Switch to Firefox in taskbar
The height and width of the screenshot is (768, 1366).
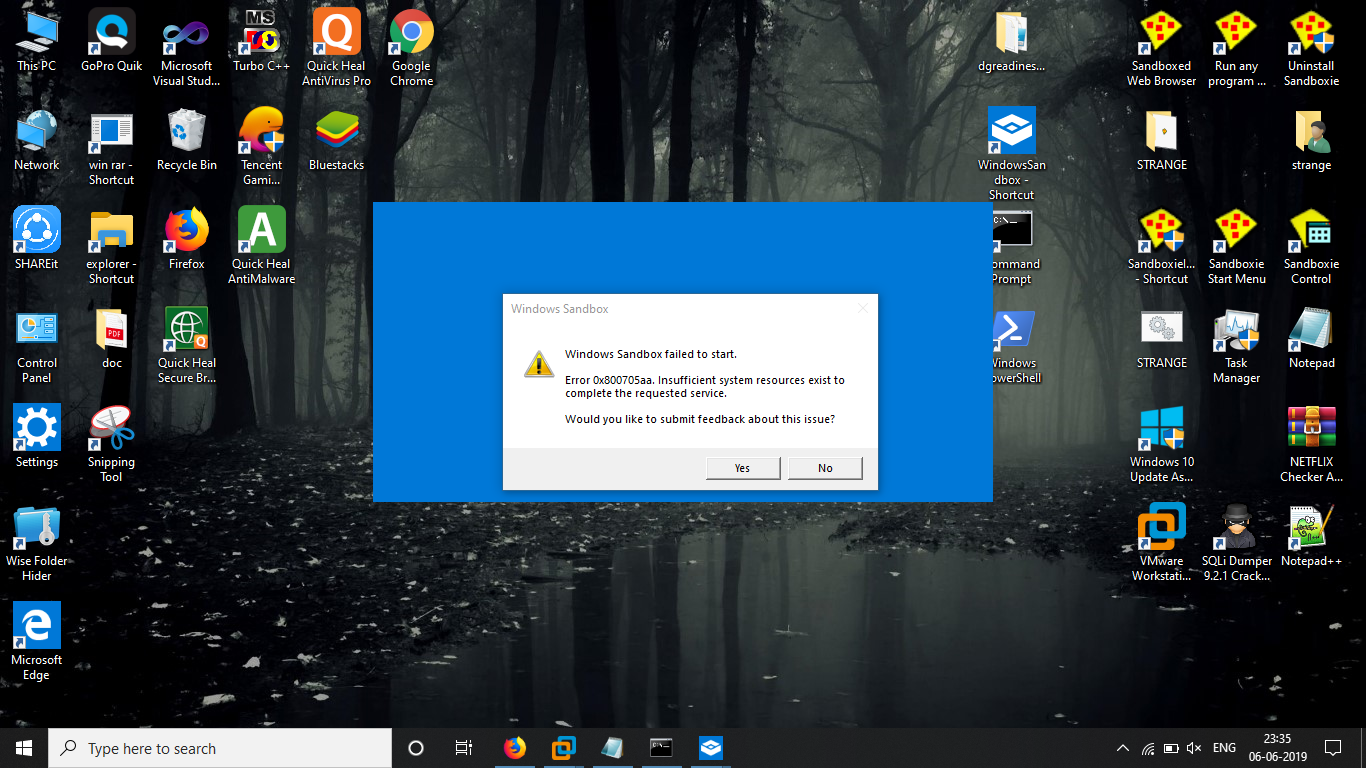click(515, 748)
